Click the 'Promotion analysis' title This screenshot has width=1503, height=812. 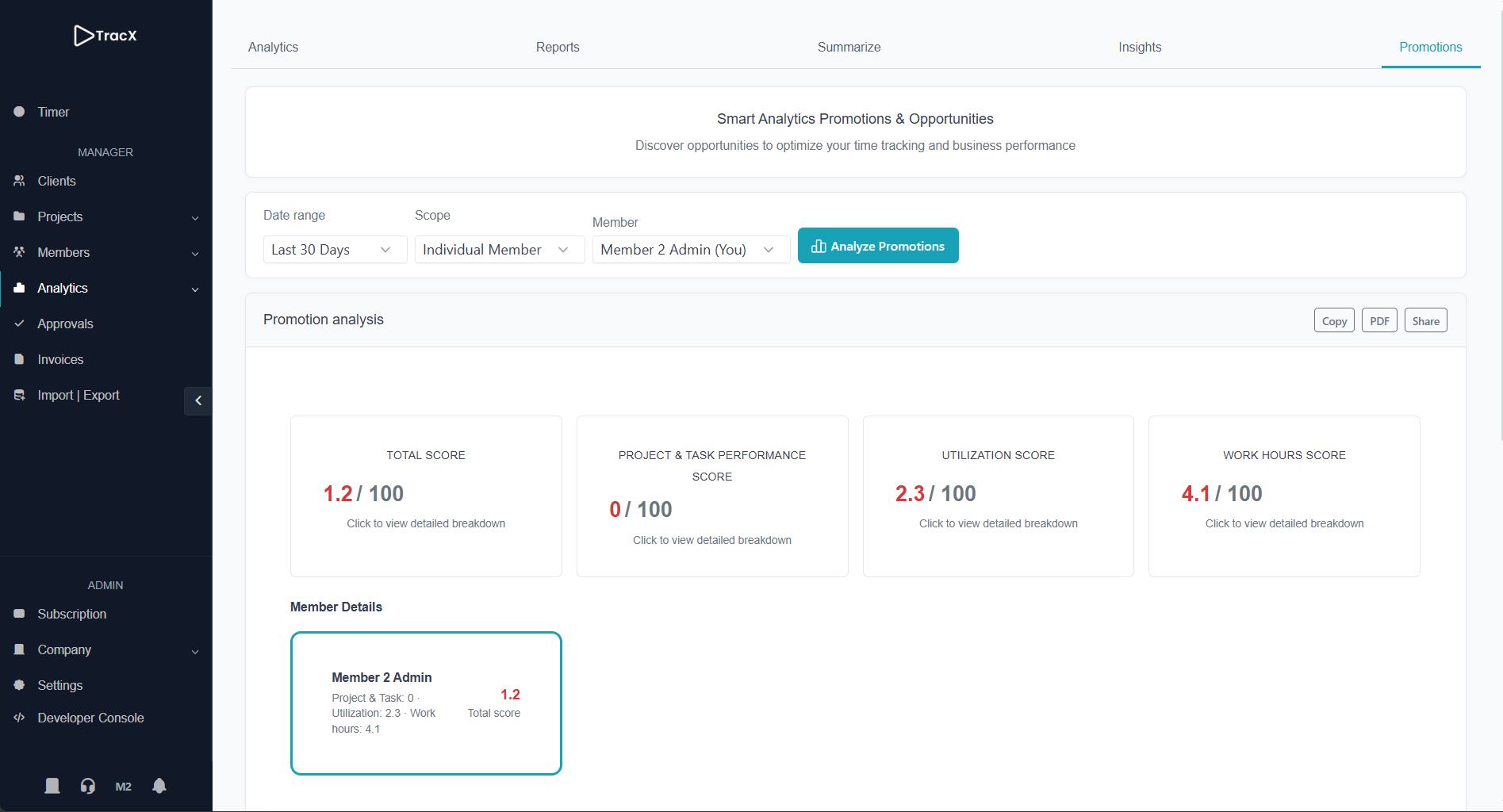click(x=324, y=320)
